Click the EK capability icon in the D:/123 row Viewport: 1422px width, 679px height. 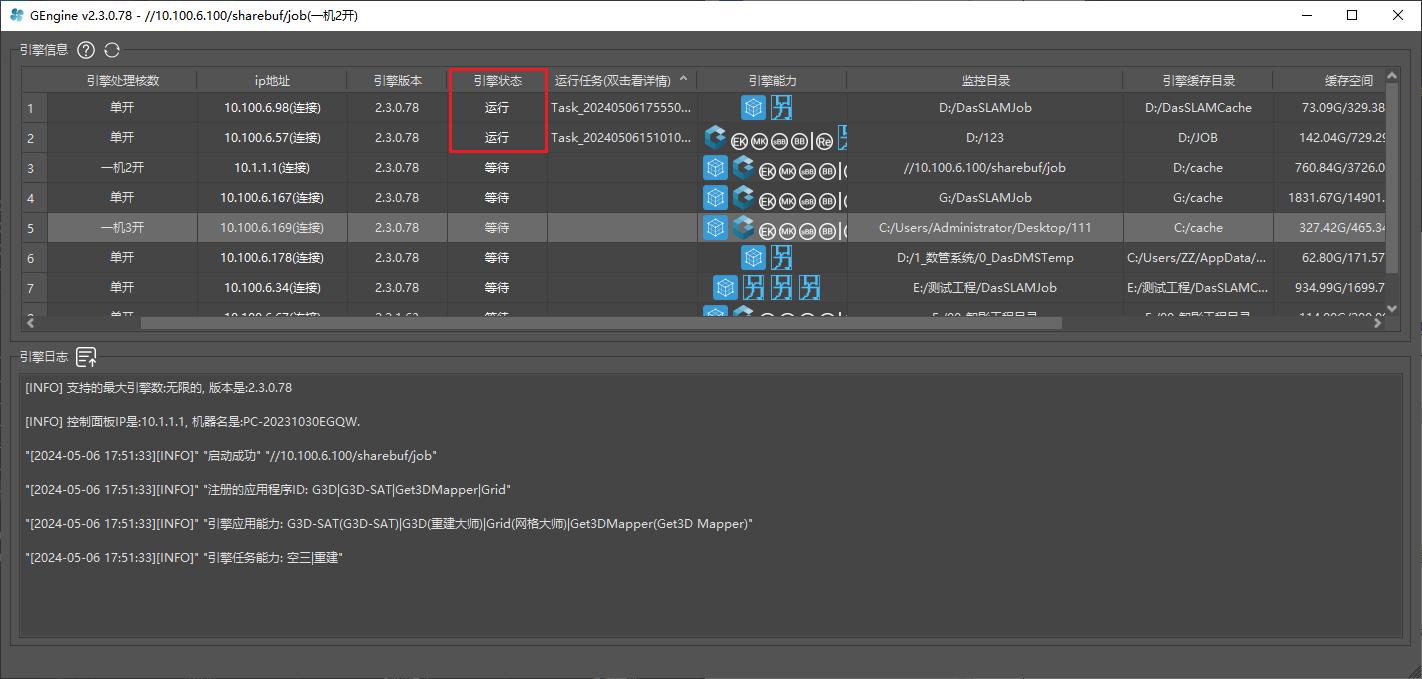coord(739,141)
